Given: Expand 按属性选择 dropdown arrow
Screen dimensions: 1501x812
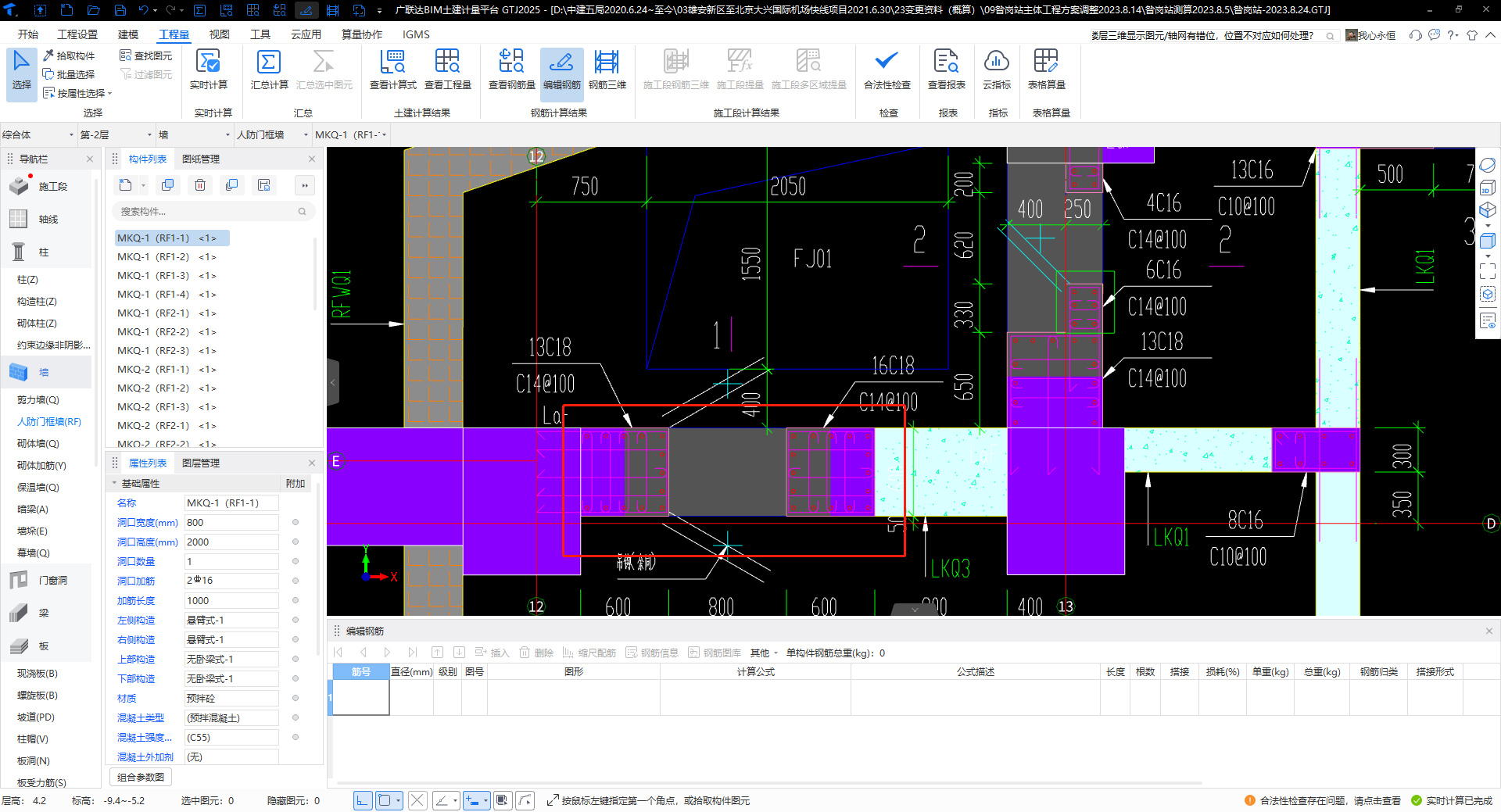Looking at the screenshot, I should coord(110,94).
